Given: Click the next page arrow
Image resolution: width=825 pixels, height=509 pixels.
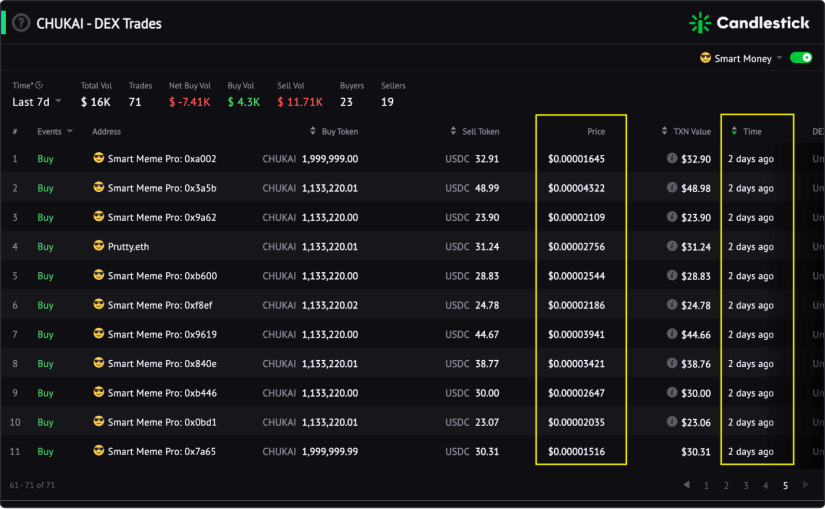Looking at the screenshot, I should [x=805, y=485].
